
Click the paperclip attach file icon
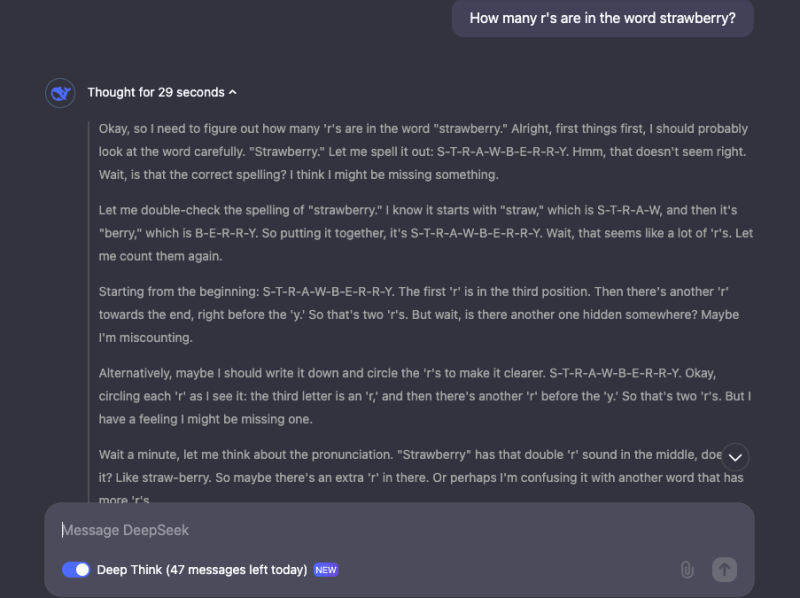tap(687, 570)
